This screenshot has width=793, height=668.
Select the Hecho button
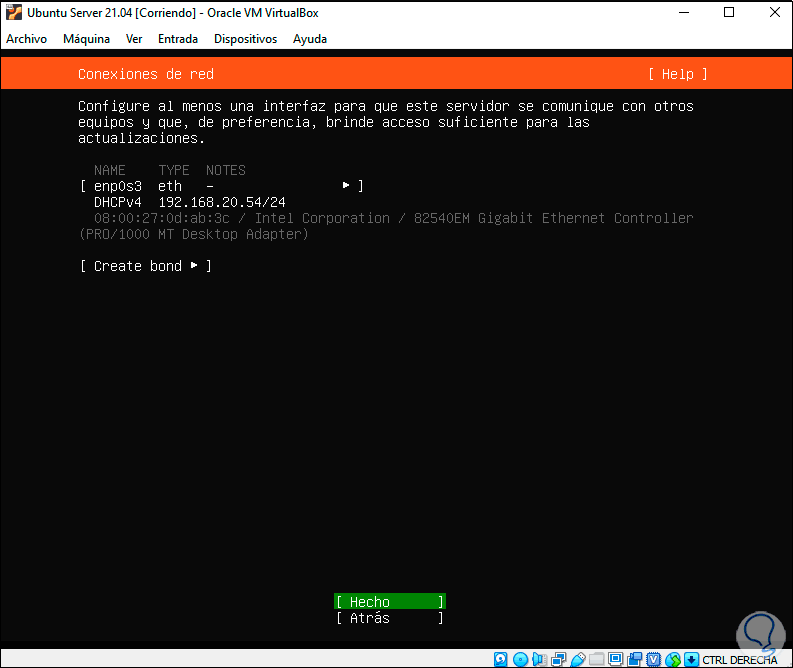pos(390,602)
